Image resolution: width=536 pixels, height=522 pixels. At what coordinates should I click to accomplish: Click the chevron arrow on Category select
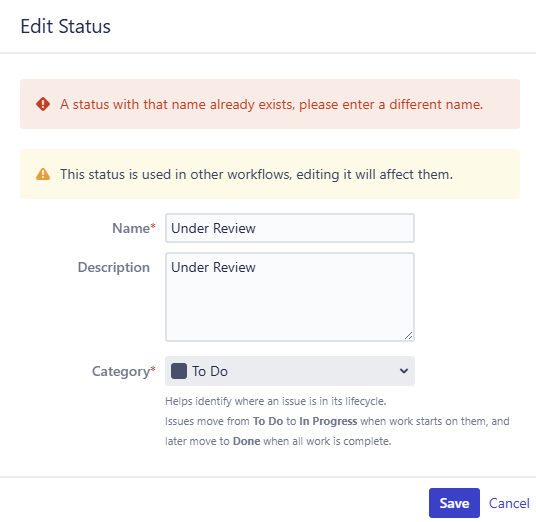(x=404, y=371)
